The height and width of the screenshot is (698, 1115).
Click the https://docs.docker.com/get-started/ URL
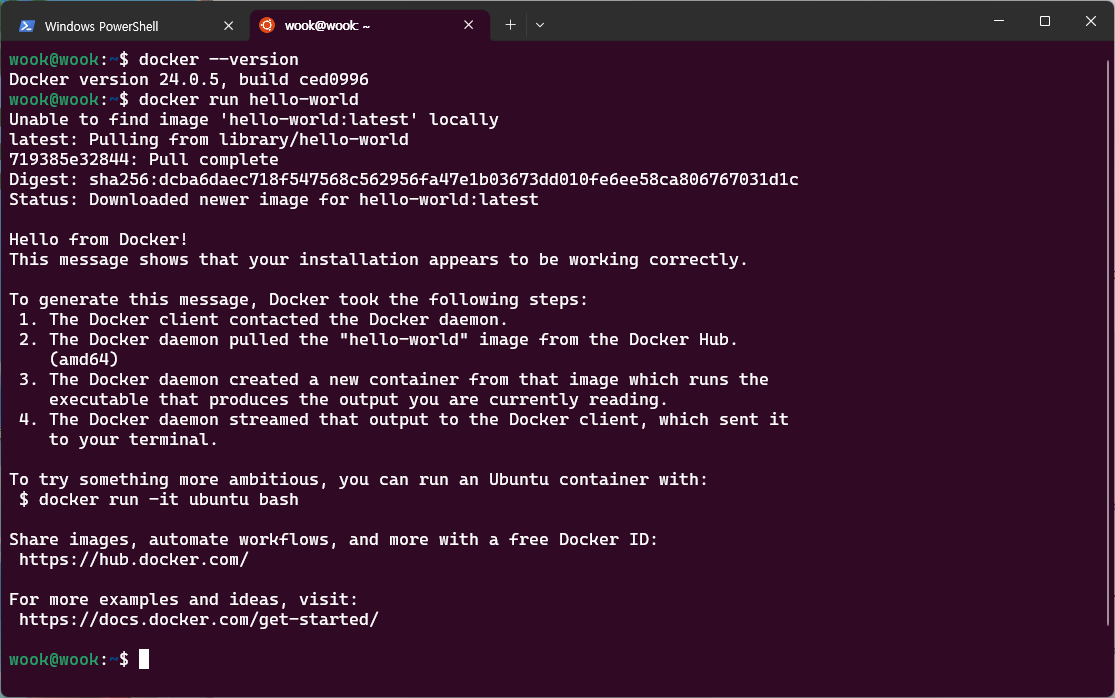point(198,619)
